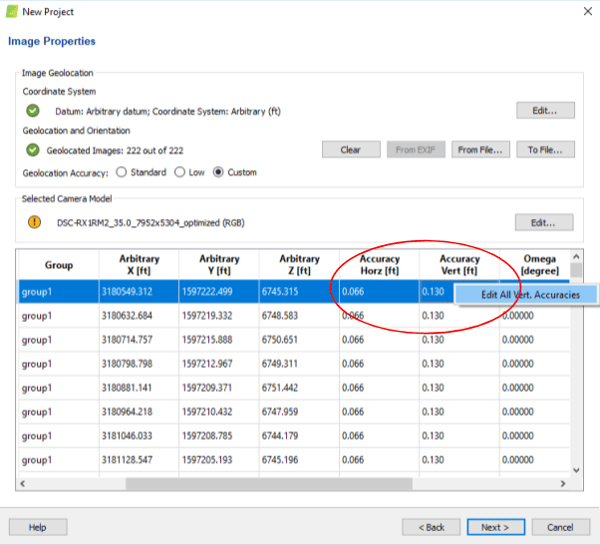Select Low geolocation accuracy

pyautogui.click(x=180, y=172)
